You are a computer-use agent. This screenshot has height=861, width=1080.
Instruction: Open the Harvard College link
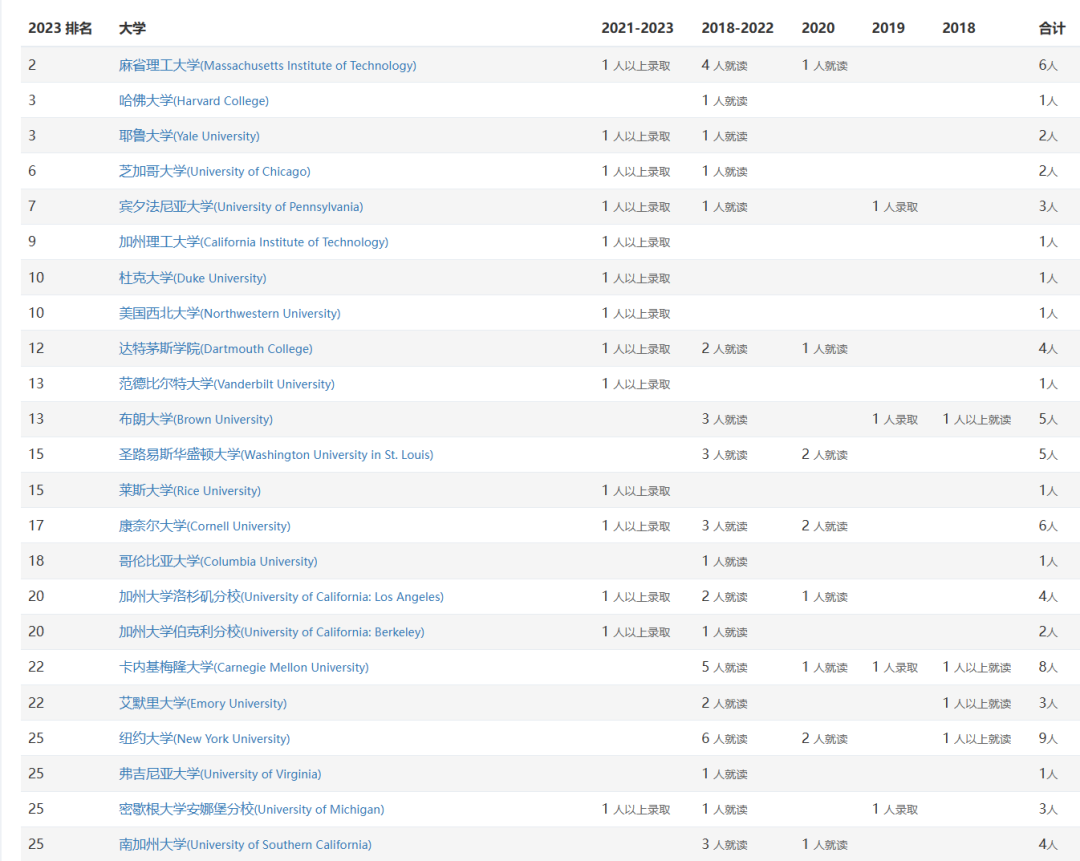[x=194, y=101]
